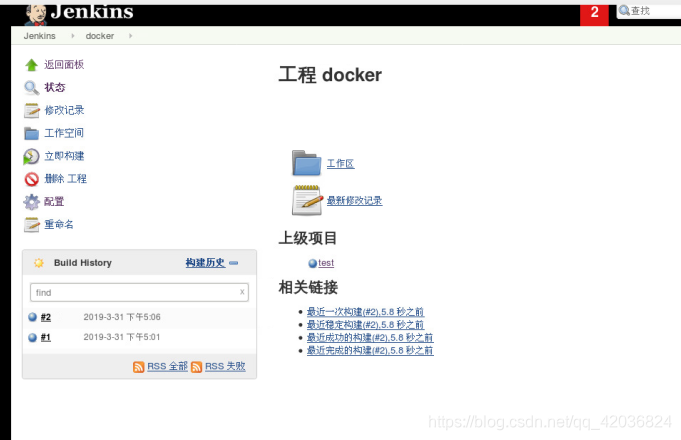Open the dropdown arrow after docker breadcrumb
This screenshot has width=681, height=440.
(x=130, y=36)
